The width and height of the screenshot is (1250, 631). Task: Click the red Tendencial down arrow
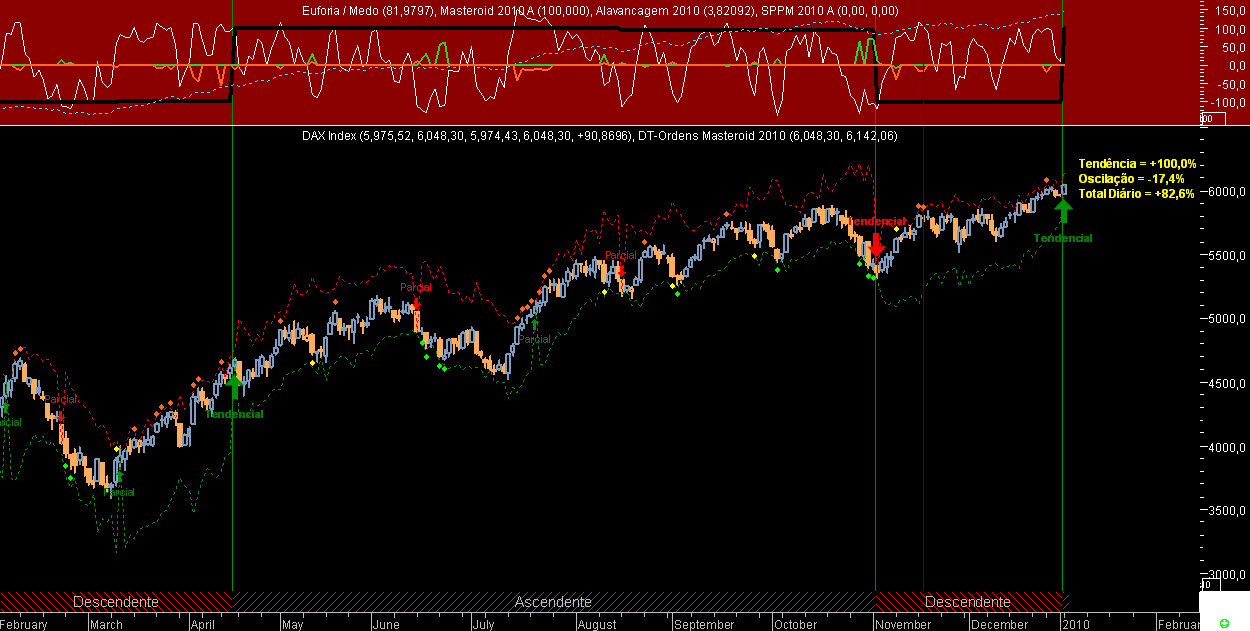(877, 246)
